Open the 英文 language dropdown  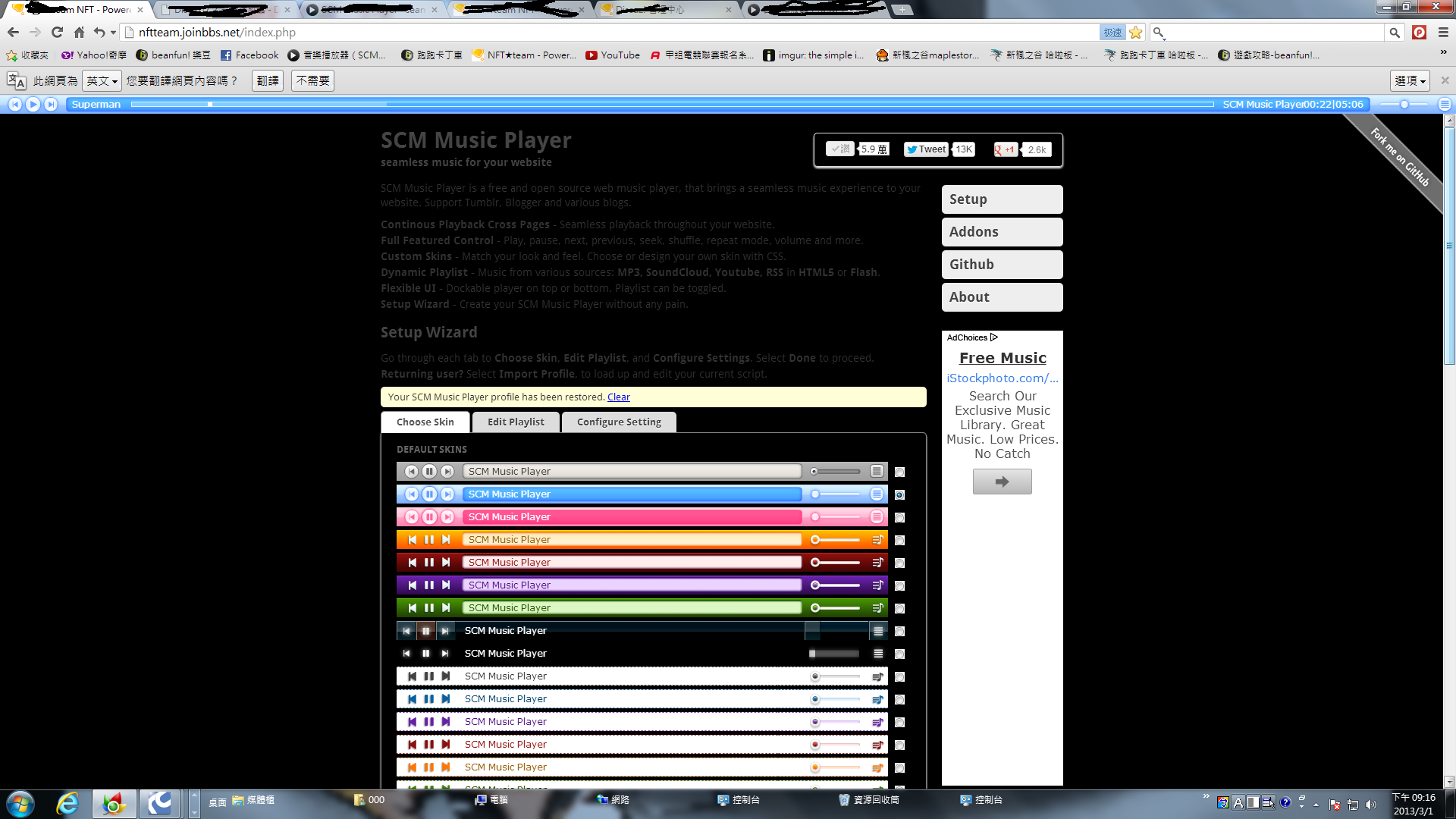pos(102,81)
